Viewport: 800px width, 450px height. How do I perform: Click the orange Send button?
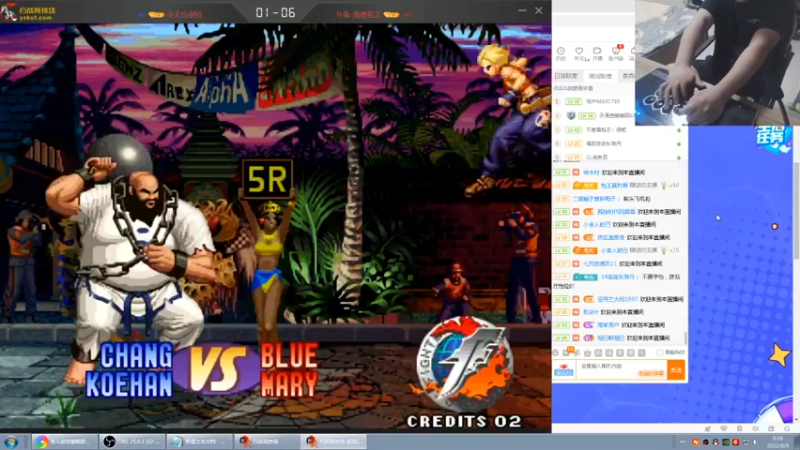[x=676, y=370]
